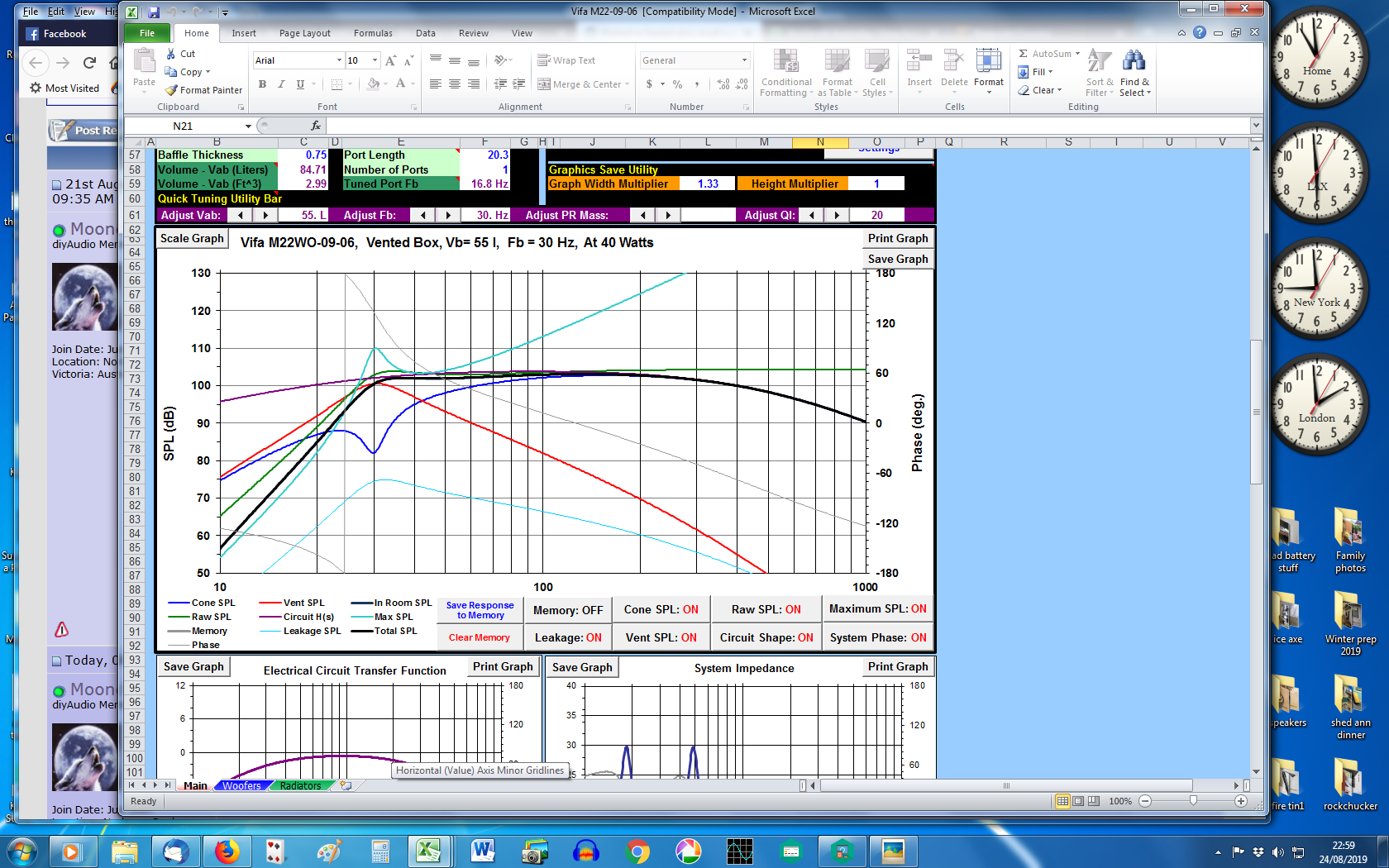Increase font size with Grow Font icon
This screenshot has width=1389, height=868.
tap(391, 60)
